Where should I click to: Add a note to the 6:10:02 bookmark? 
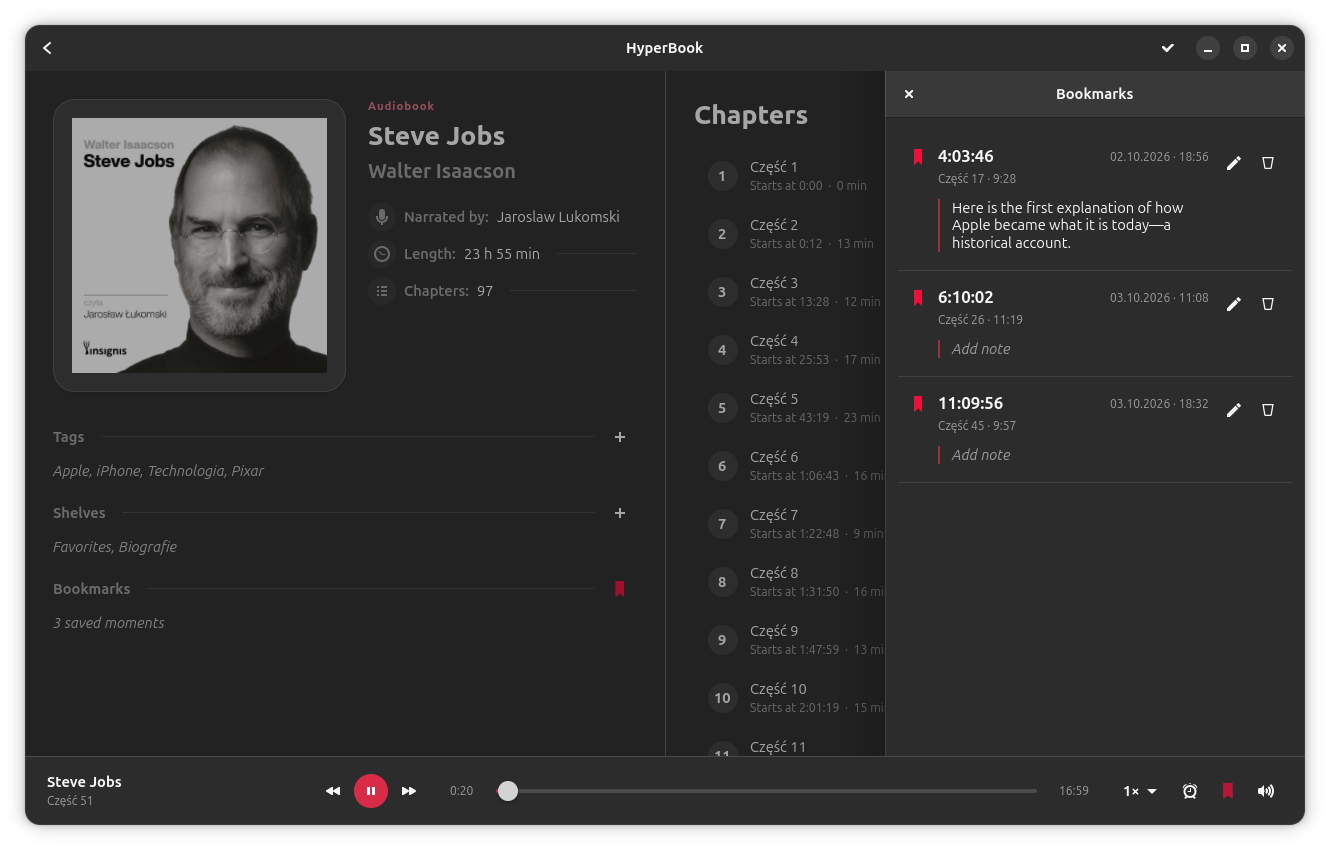981,349
